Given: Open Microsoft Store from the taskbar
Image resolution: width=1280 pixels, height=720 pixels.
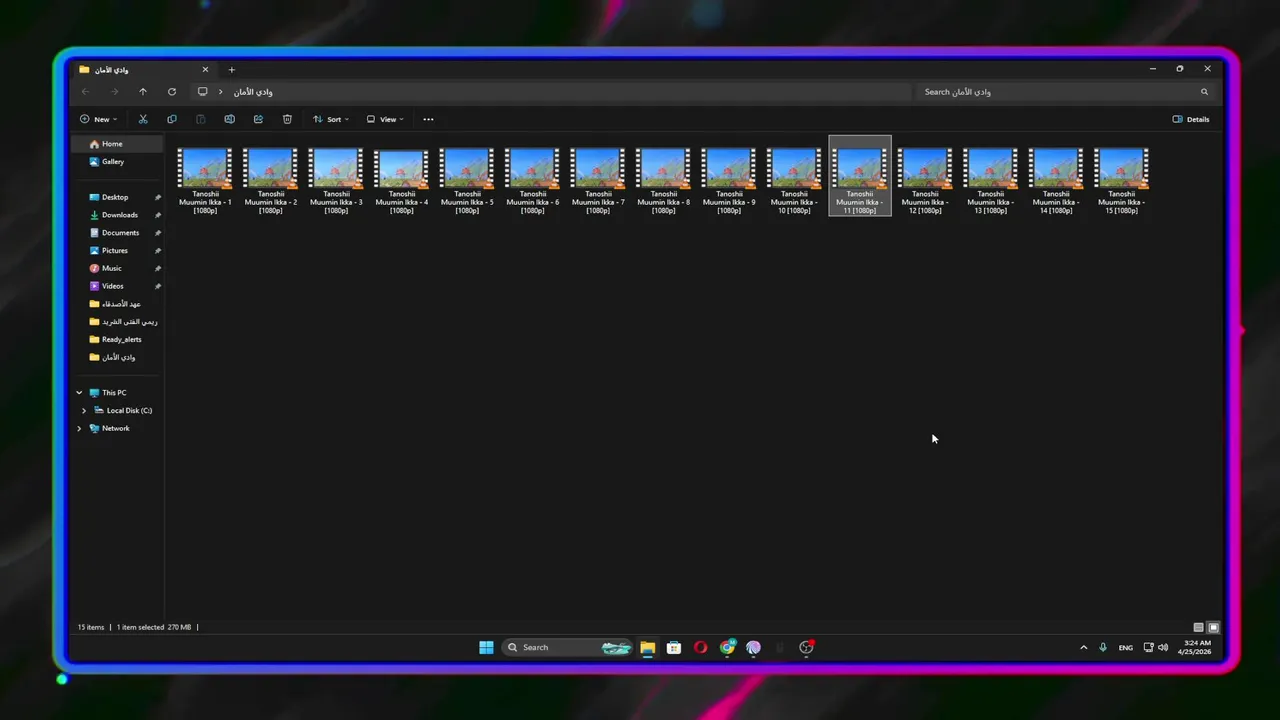Looking at the screenshot, I should click(674, 647).
